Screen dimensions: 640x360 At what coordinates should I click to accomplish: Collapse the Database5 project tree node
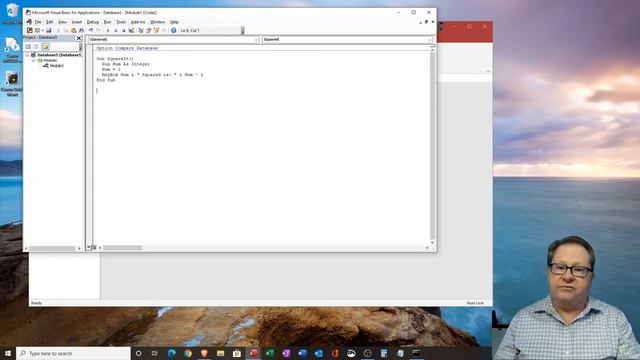pos(28,55)
